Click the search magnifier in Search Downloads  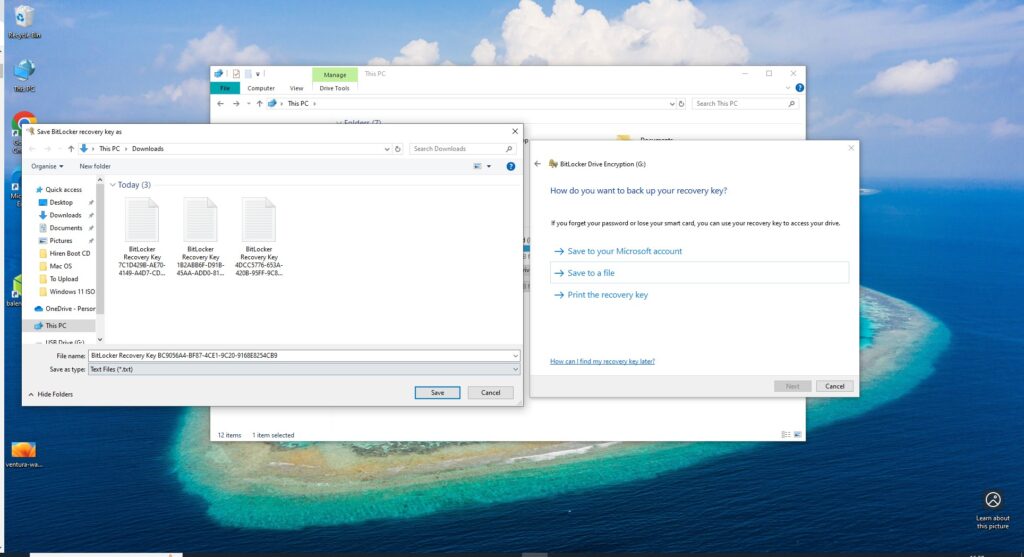point(509,149)
